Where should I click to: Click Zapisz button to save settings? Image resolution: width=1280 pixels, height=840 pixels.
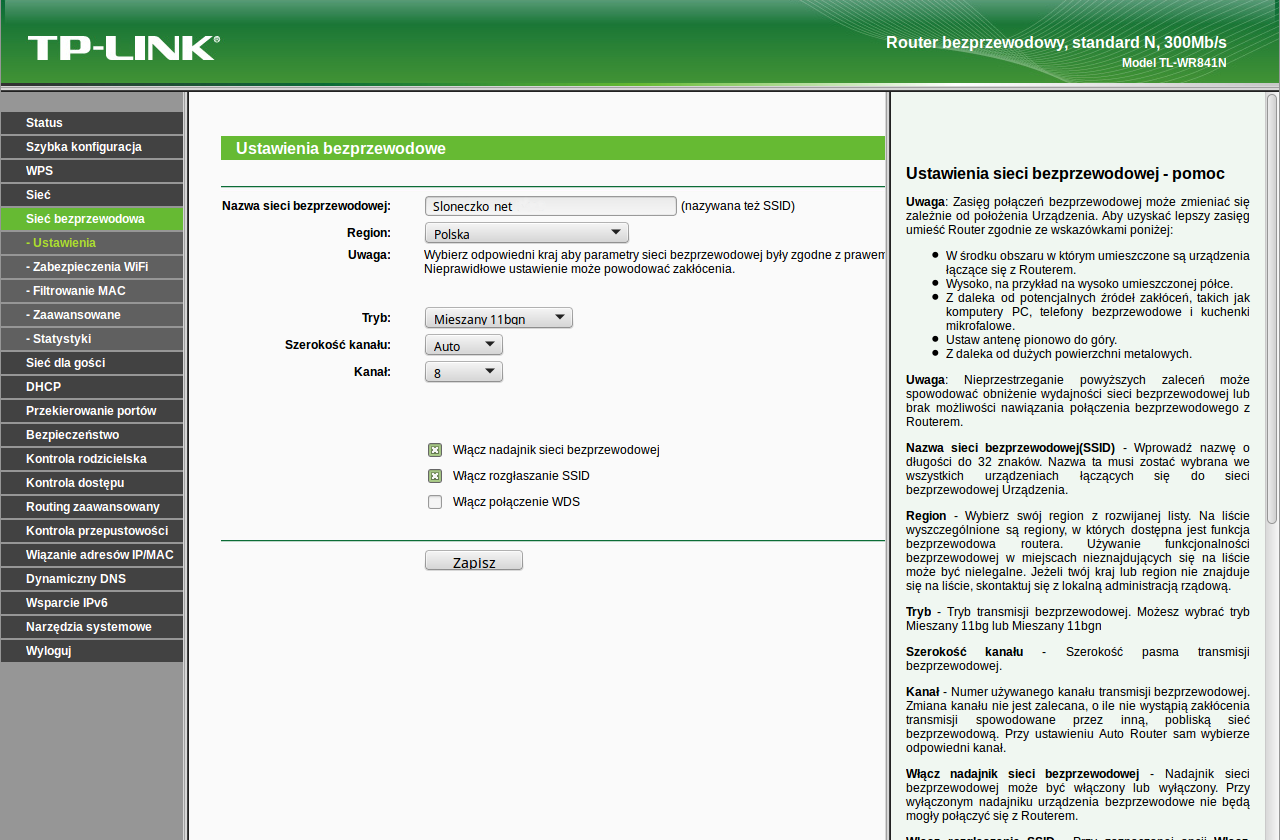[x=474, y=561]
